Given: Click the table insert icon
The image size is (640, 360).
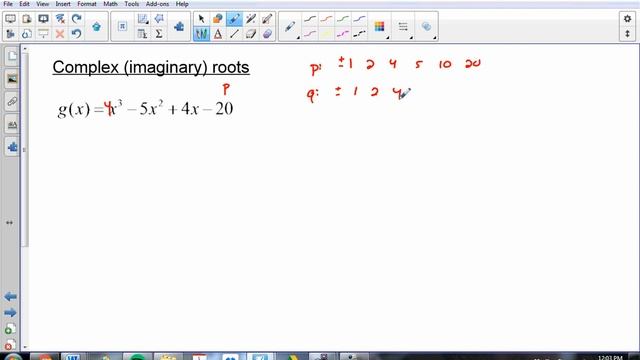Looking at the screenshot, I should pyautogui.click(x=142, y=34).
